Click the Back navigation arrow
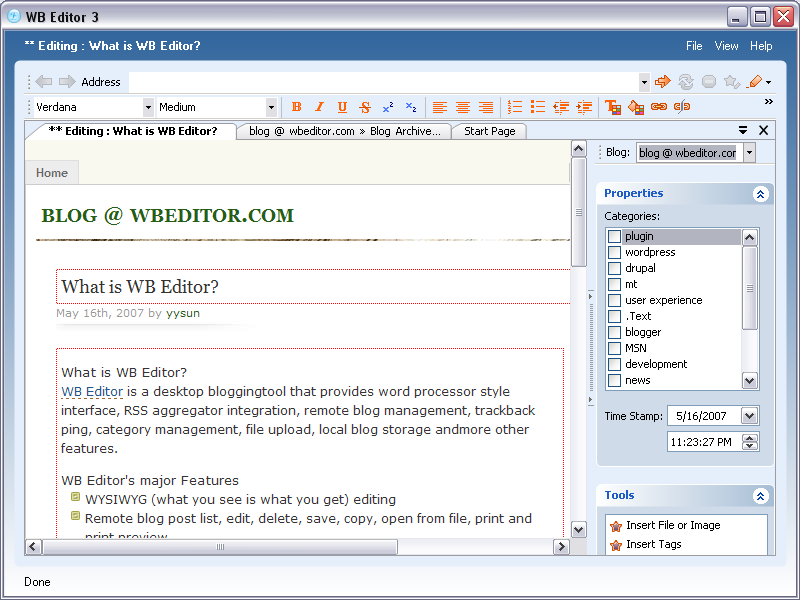This screenshot has height=600, width=800. coord(44,82)
